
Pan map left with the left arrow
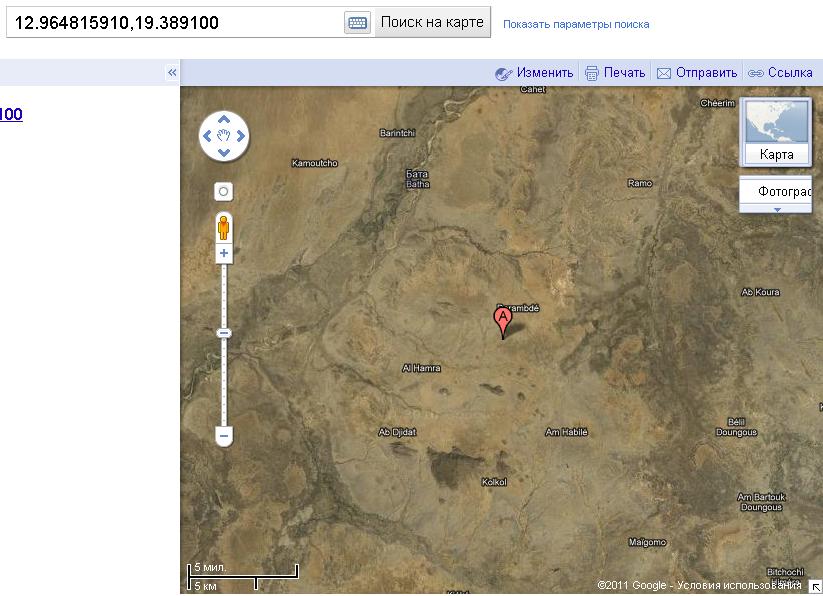point(207,136)
